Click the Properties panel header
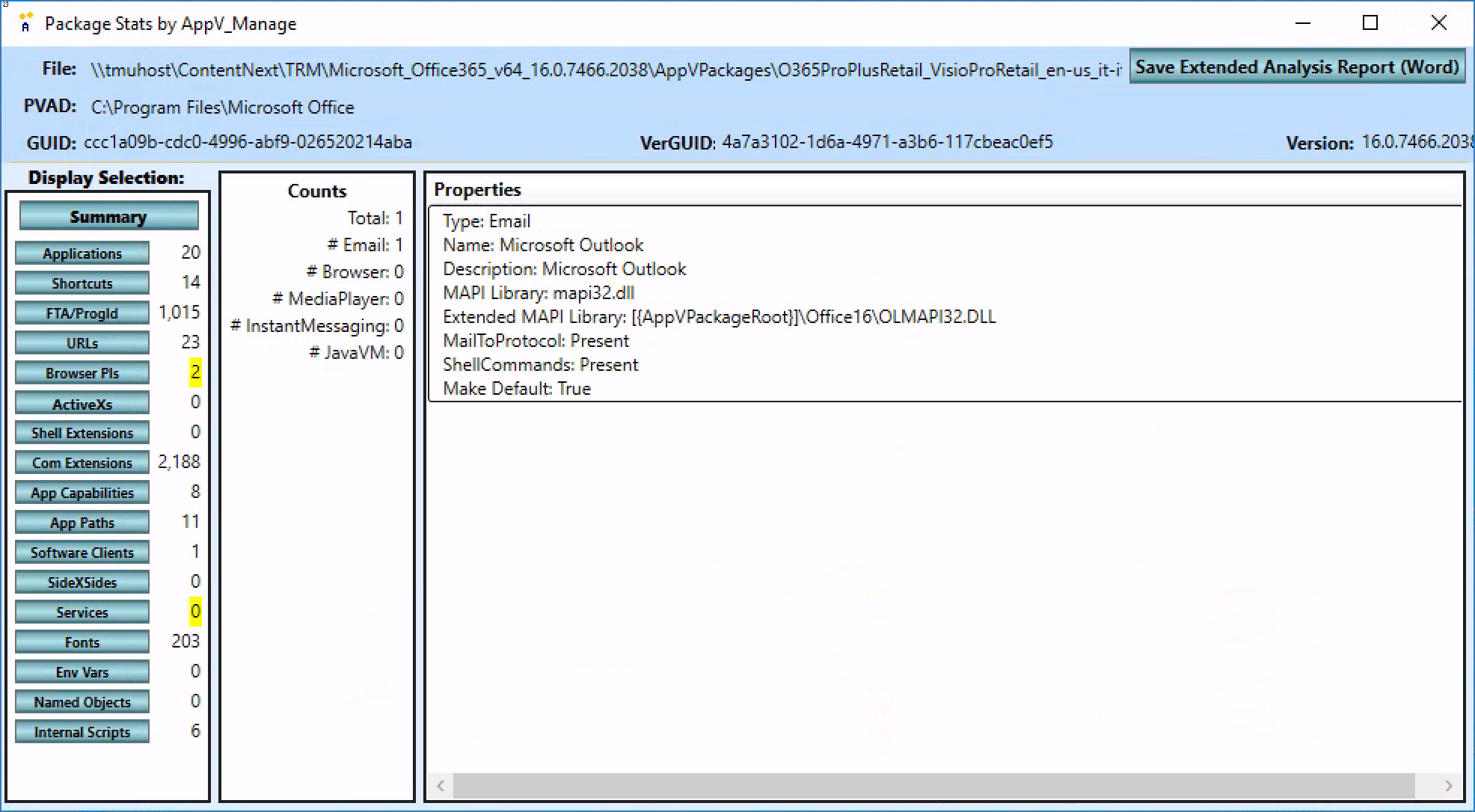The height and width of the screenshot is (812, 1475). (x=477, y=190)
